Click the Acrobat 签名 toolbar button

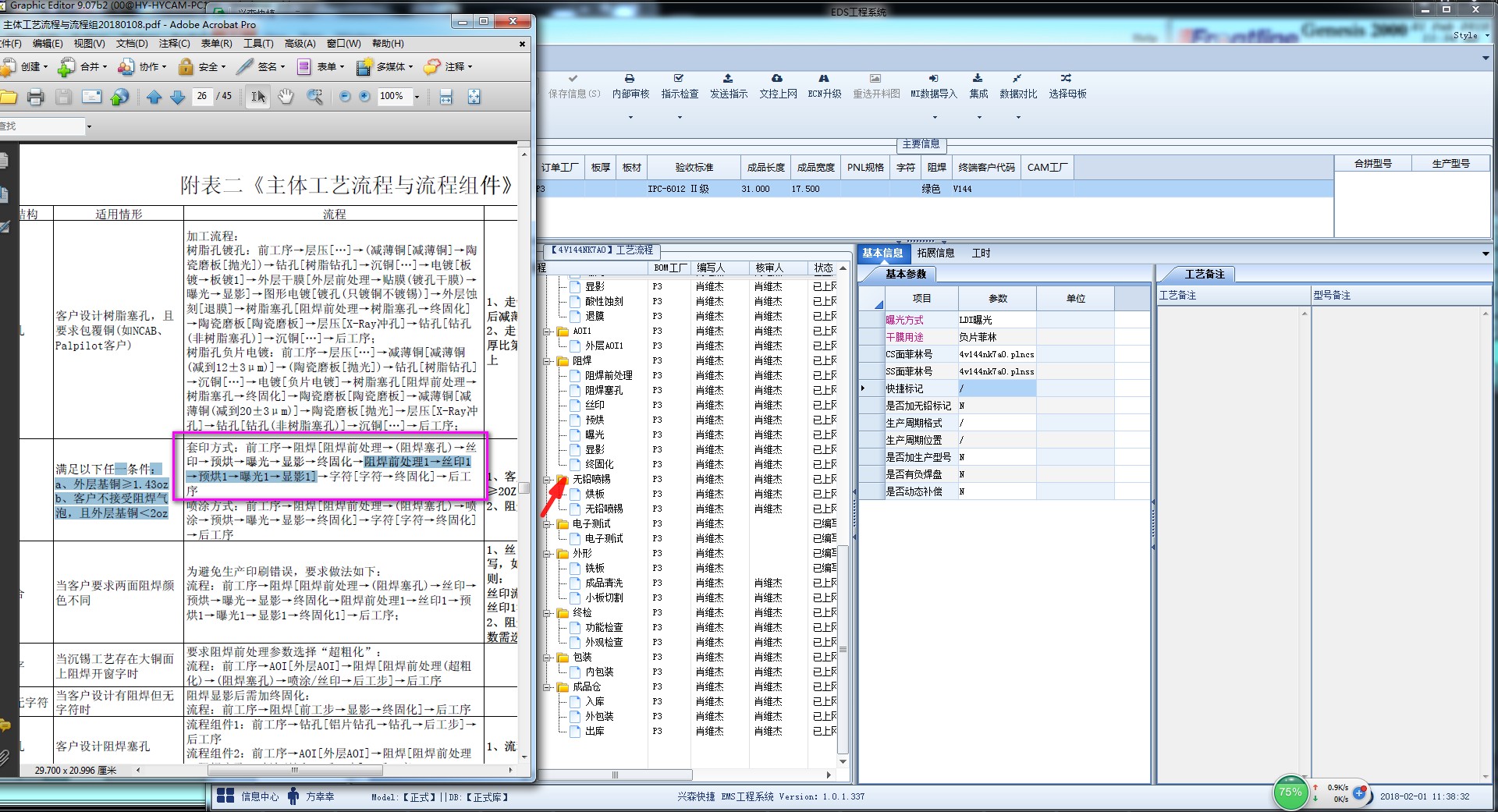coord(261,67)
